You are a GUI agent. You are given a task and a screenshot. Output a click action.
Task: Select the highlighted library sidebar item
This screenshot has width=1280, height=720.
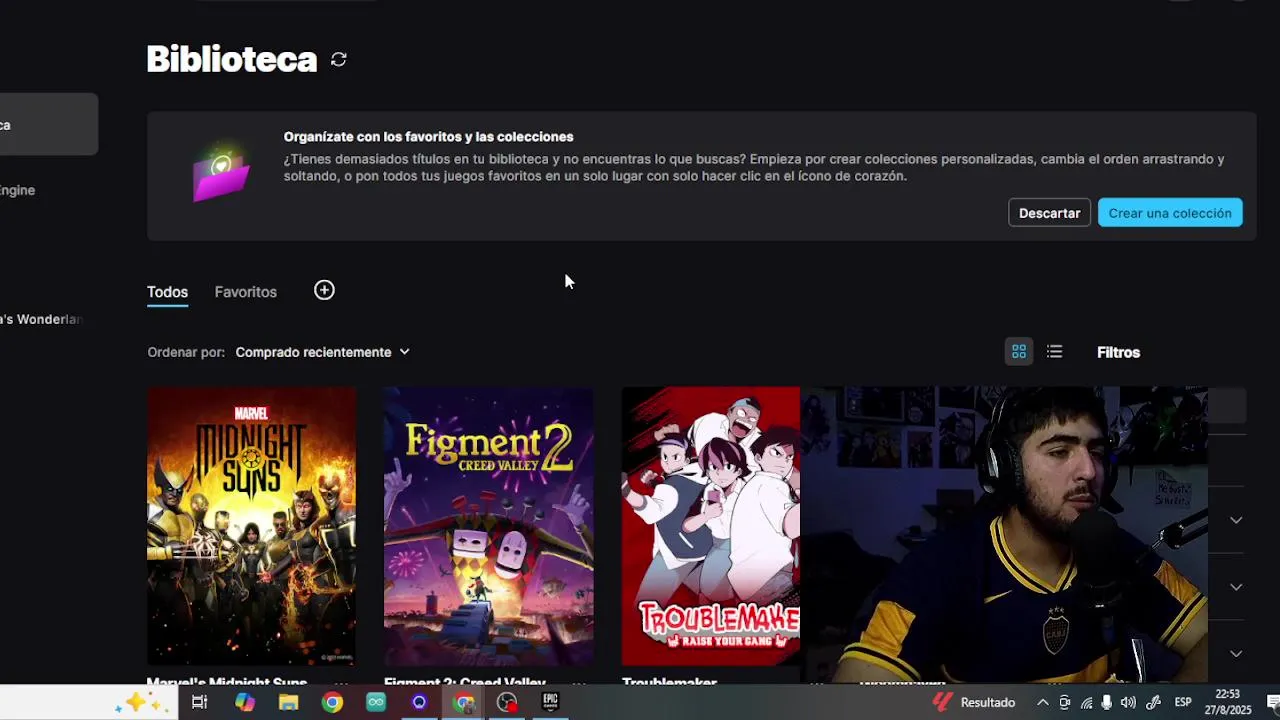pos(48,125)
